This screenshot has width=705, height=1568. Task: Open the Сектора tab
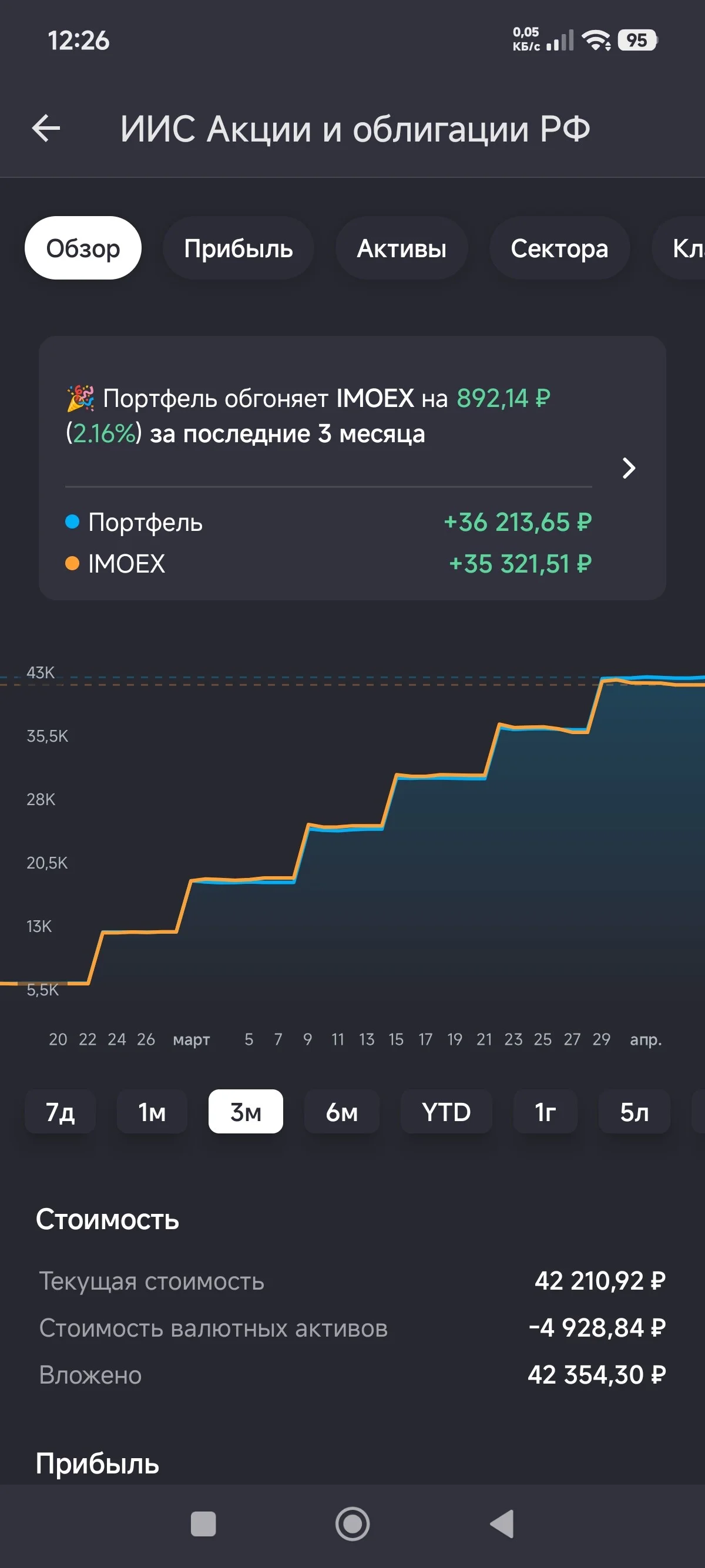point(559,248)
